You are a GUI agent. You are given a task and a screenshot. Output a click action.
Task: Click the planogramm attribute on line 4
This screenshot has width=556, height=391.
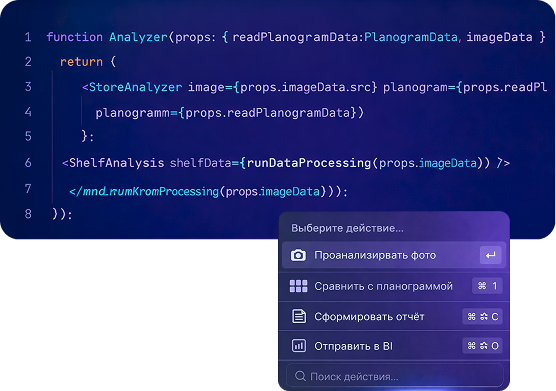tap(133, 113)
